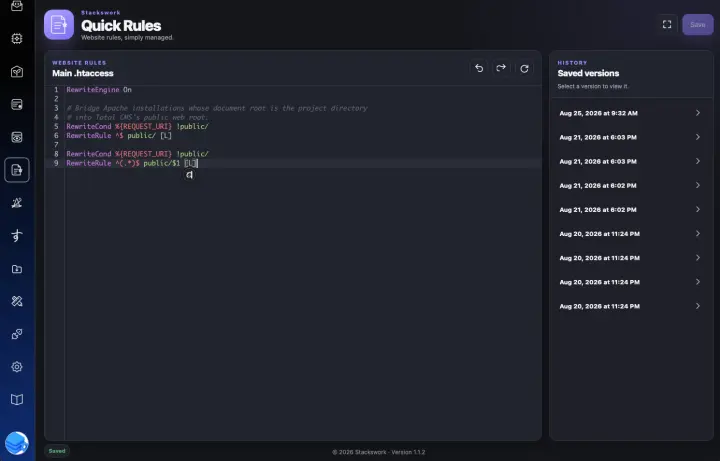Click line number 7 in the gutter
This screenshot has height=461, width=720.
coord(56,145)
